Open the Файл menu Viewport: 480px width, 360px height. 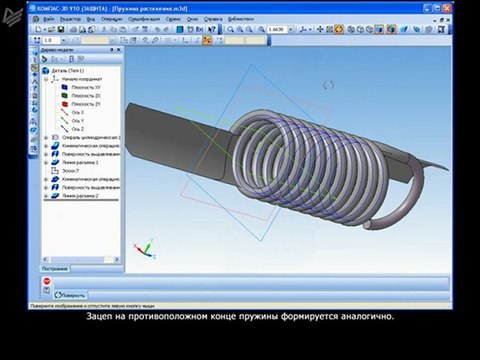click(x=48, y=19)
